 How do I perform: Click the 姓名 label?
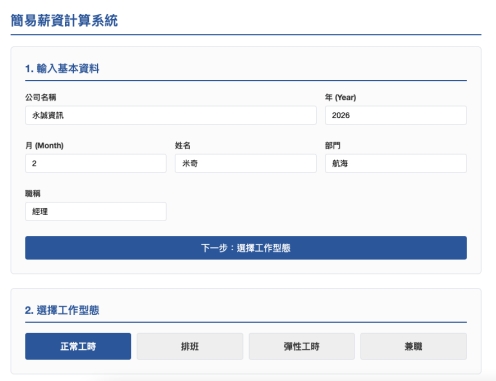183,145
